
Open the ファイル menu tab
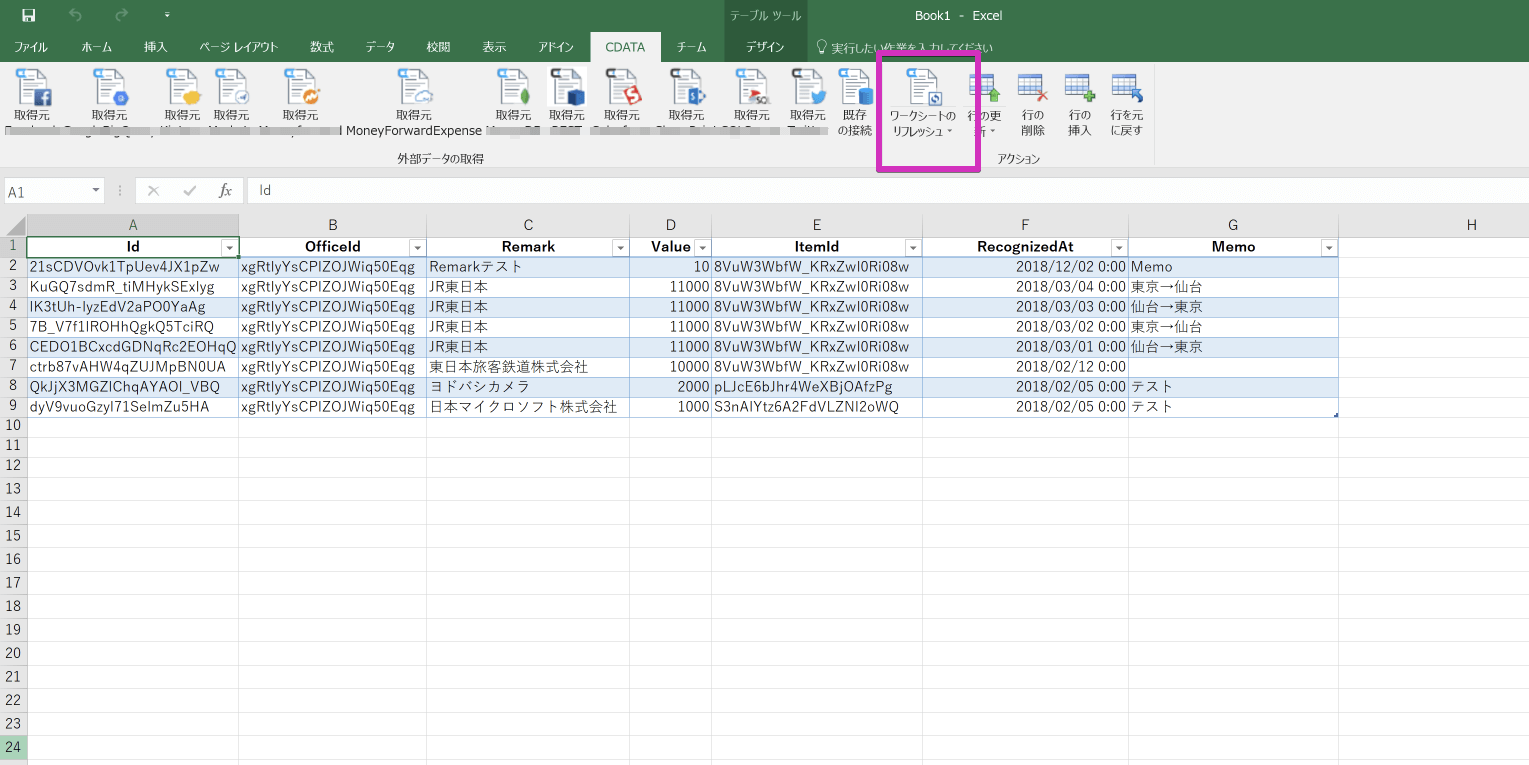pyautogui.click(x=30, y=47)
